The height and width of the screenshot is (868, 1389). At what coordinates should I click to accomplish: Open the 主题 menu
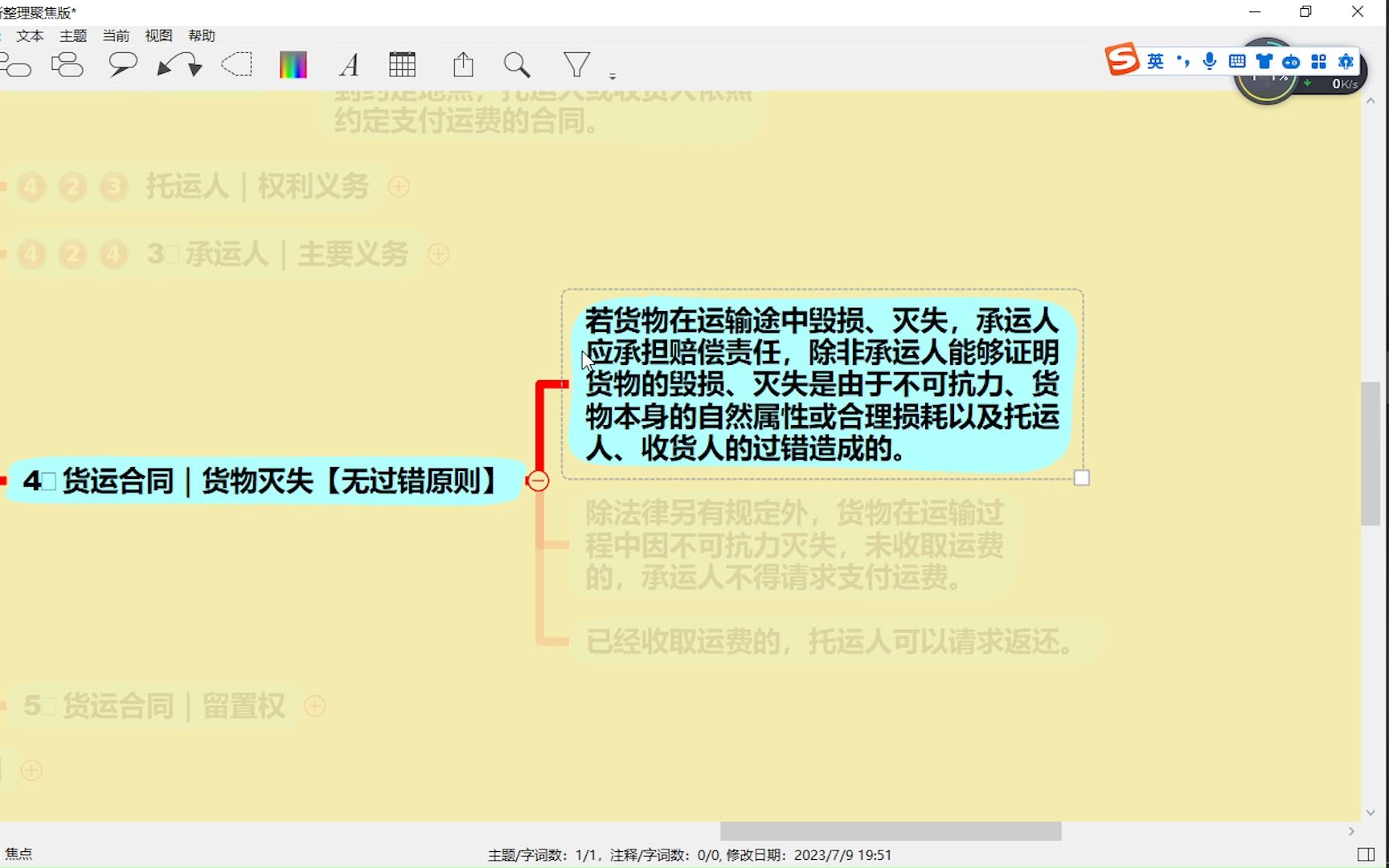pos(72,35)
